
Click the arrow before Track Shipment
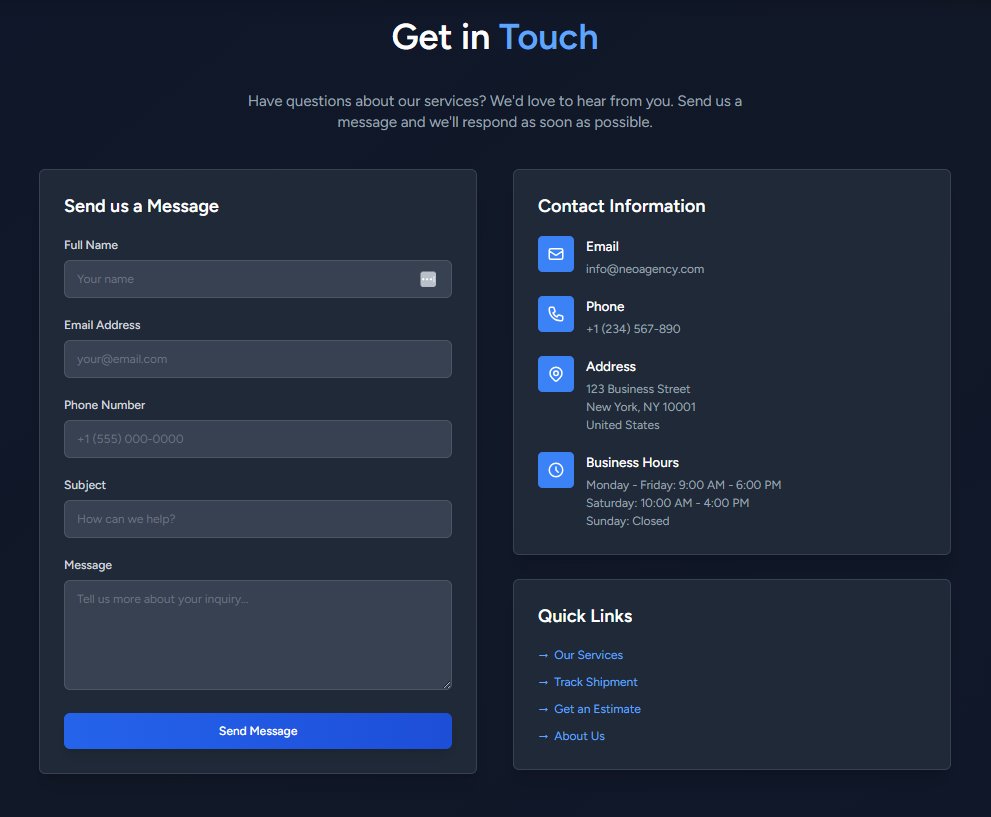(x=543, y=682)
